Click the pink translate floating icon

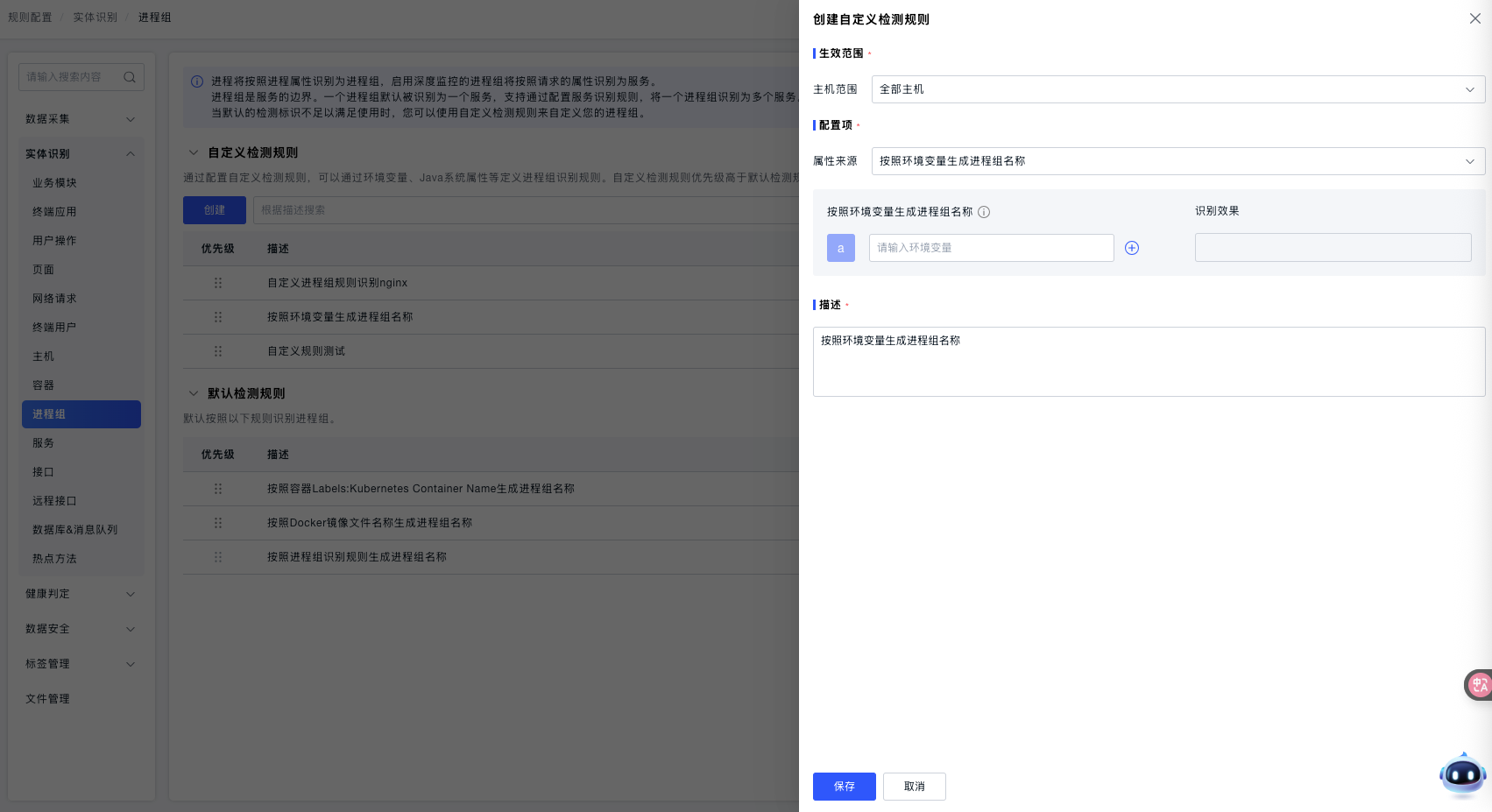click(x=1479, y=685)
